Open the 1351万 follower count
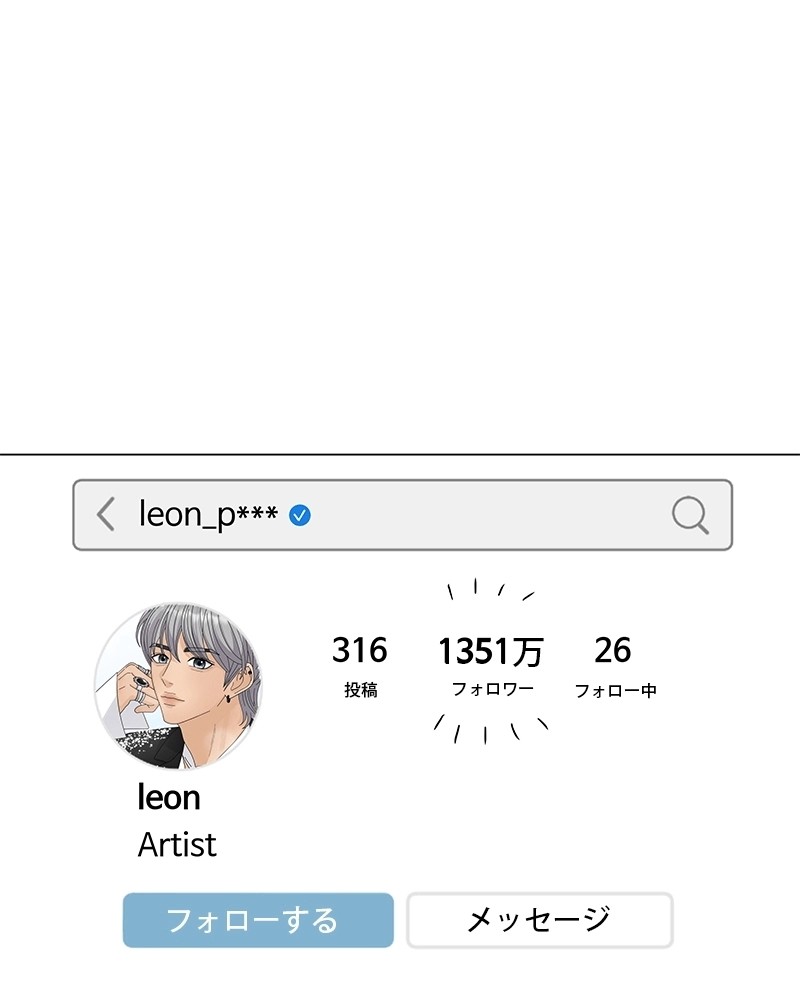Viewport: 800px width, 1000px height. click(x=490, y=653)
